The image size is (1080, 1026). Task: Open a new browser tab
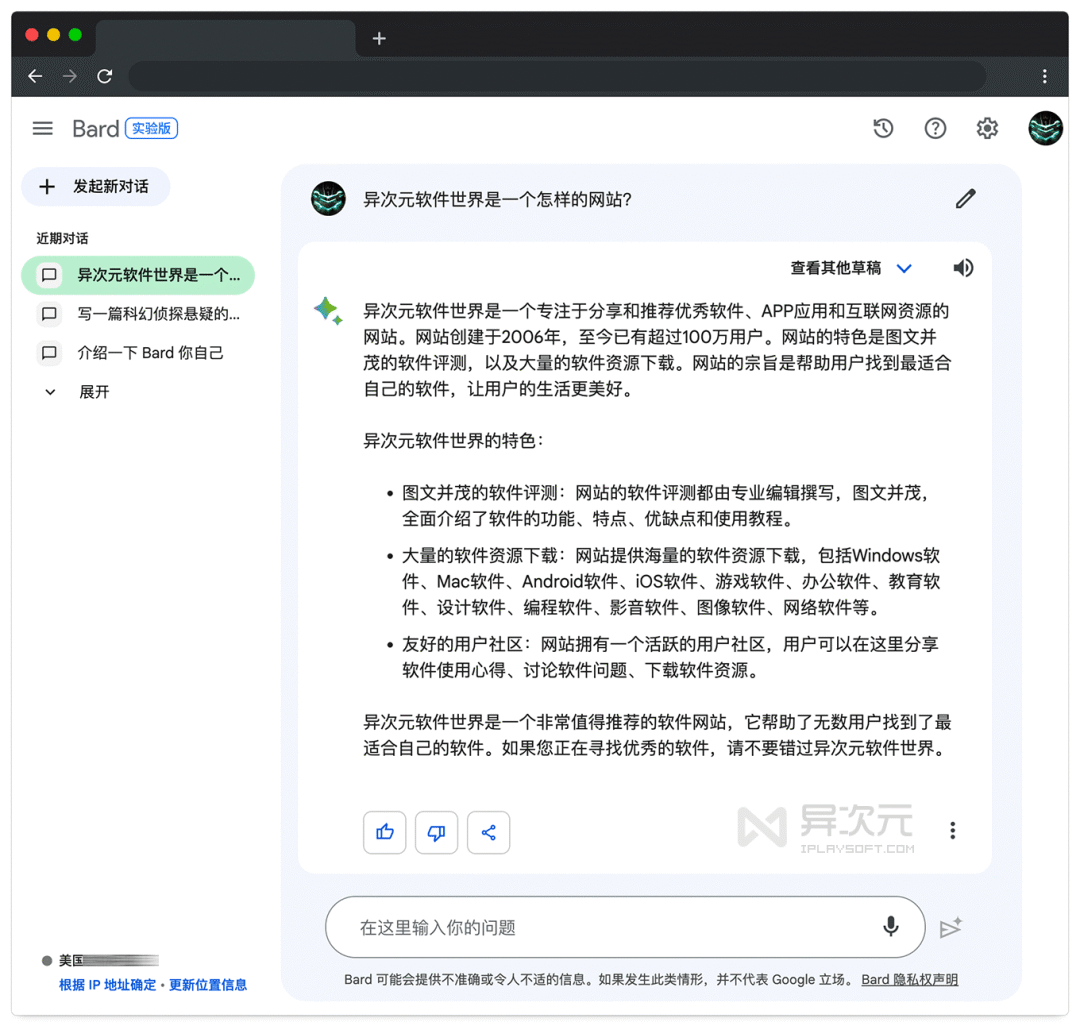379,39
